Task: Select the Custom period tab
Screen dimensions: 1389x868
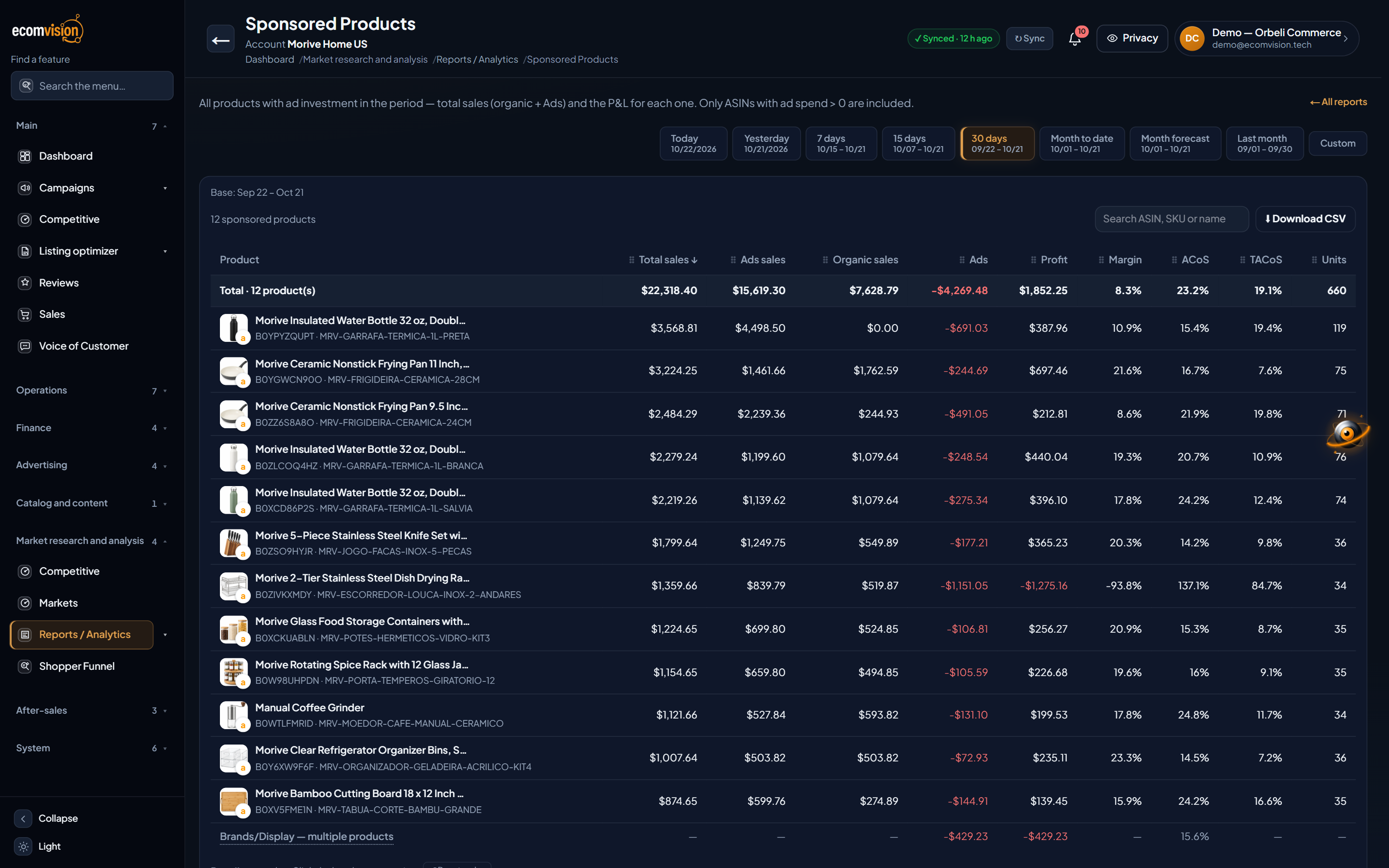Action: 1337,144
